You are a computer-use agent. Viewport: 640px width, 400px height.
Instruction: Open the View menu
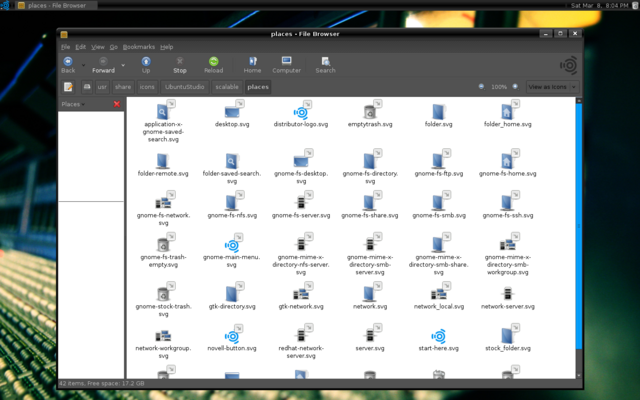coord(98,47)
